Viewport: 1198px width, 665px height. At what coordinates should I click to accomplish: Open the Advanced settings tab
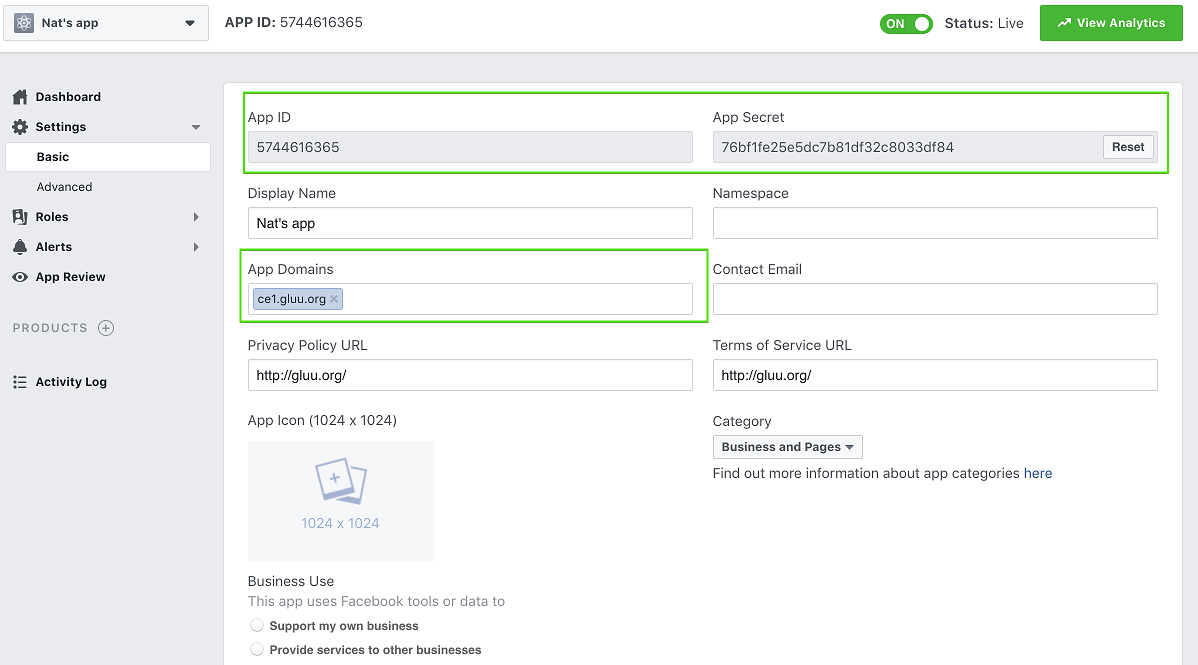(x=65, y=186)
